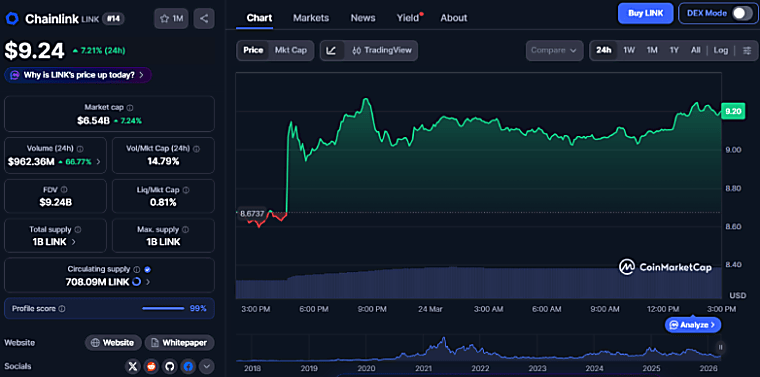Click the line chart type icon
Image resolution: width=760 pixels, height=377 pixels.
click(x=332, y=50)
